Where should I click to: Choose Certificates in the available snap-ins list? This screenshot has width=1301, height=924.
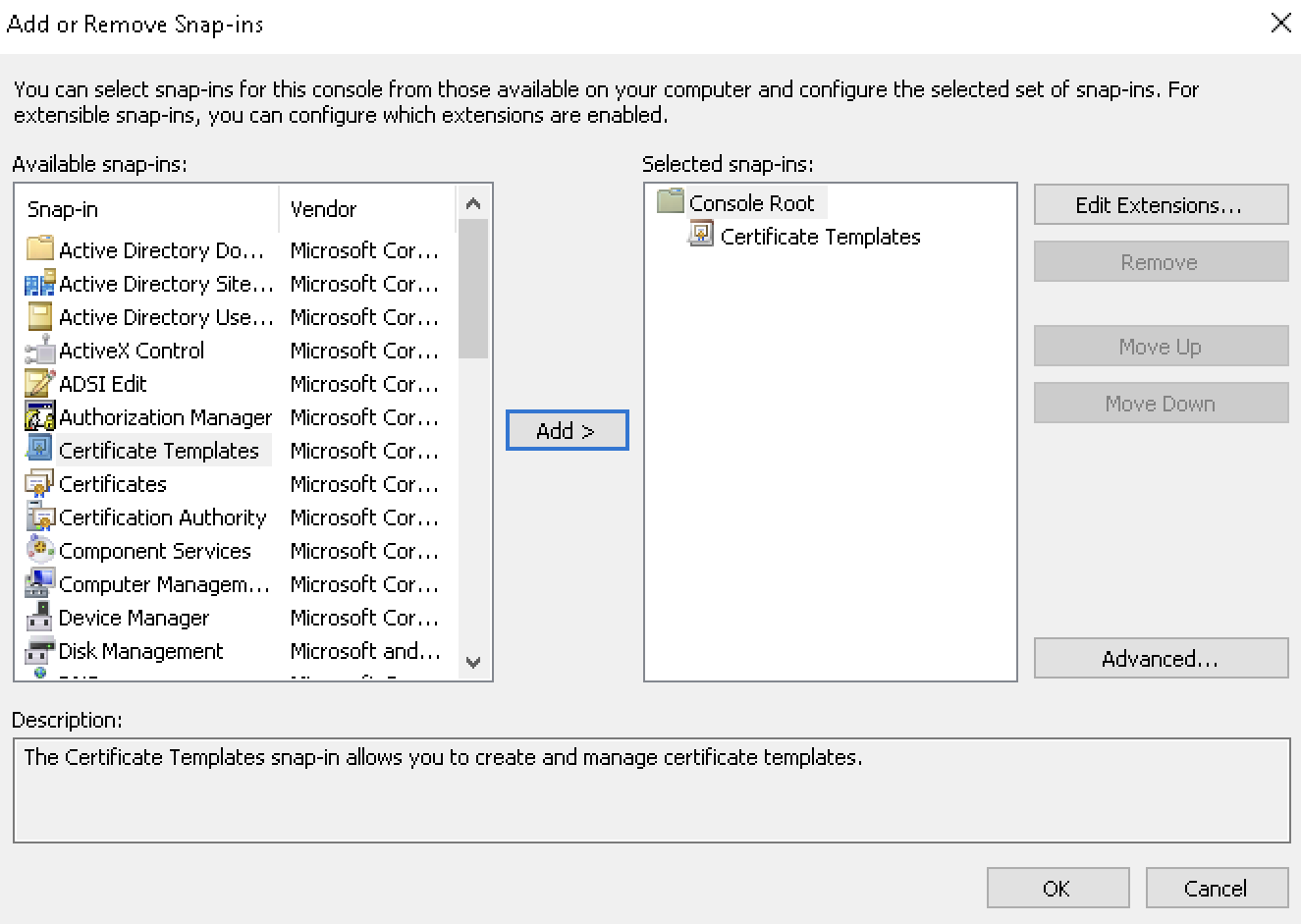click(x=113, y=484)
